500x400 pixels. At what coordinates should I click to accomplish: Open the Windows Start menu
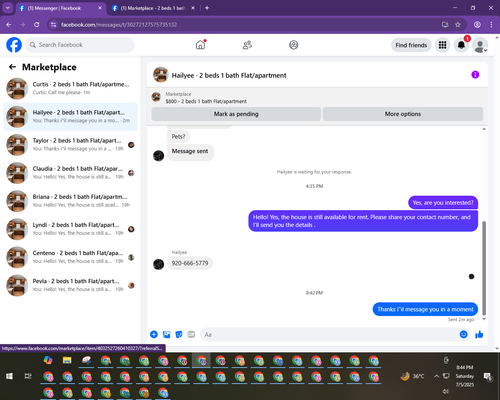[x=9, y=376]
